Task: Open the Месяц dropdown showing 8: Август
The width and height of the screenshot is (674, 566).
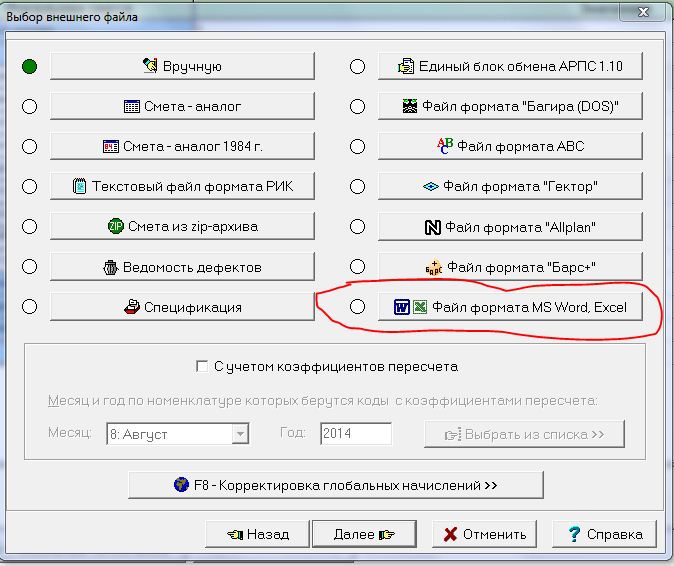Action: (178, 434)
